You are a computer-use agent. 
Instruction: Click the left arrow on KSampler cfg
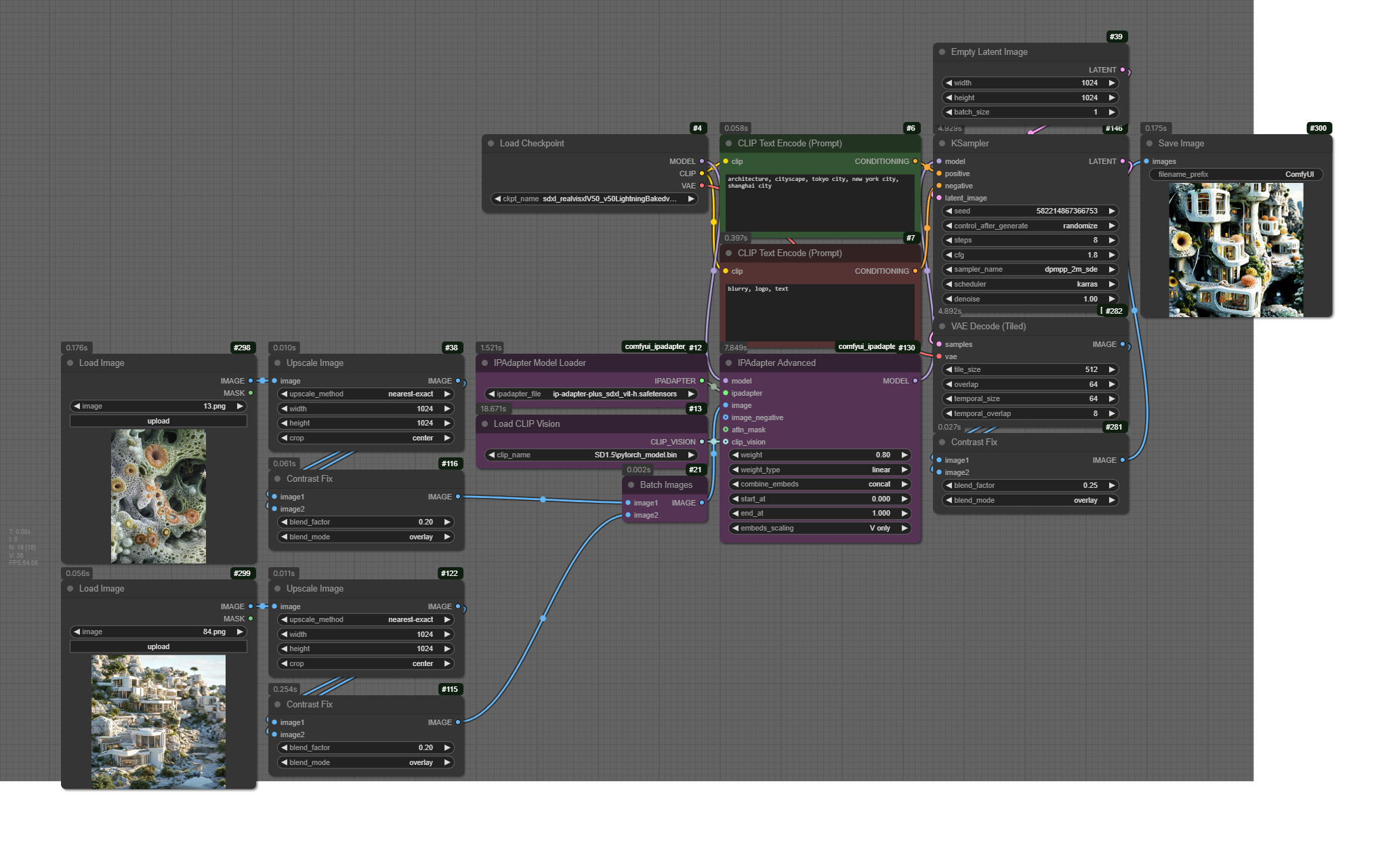click(949, 255)
